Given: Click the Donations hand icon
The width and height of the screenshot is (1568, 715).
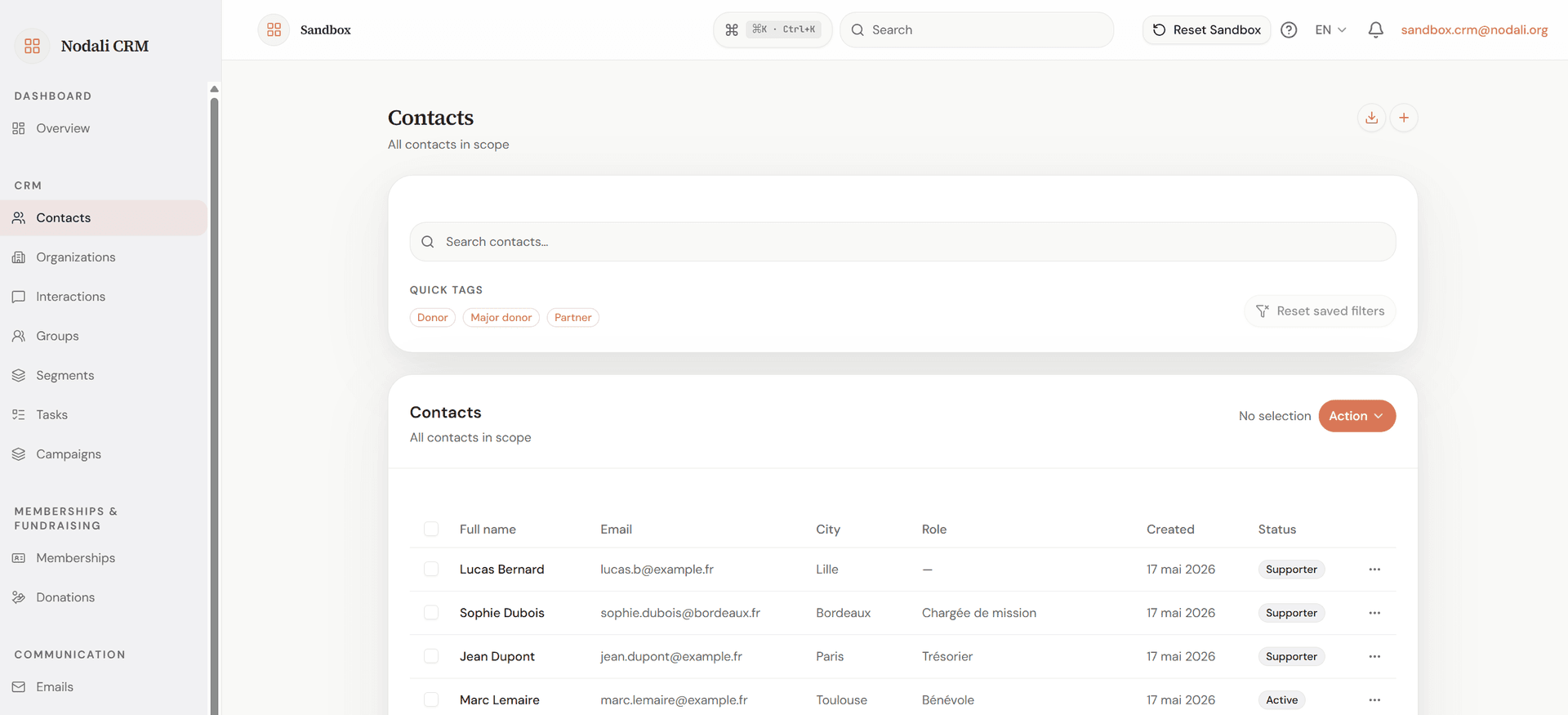Looking at the screenshot, I should [19, 597].
